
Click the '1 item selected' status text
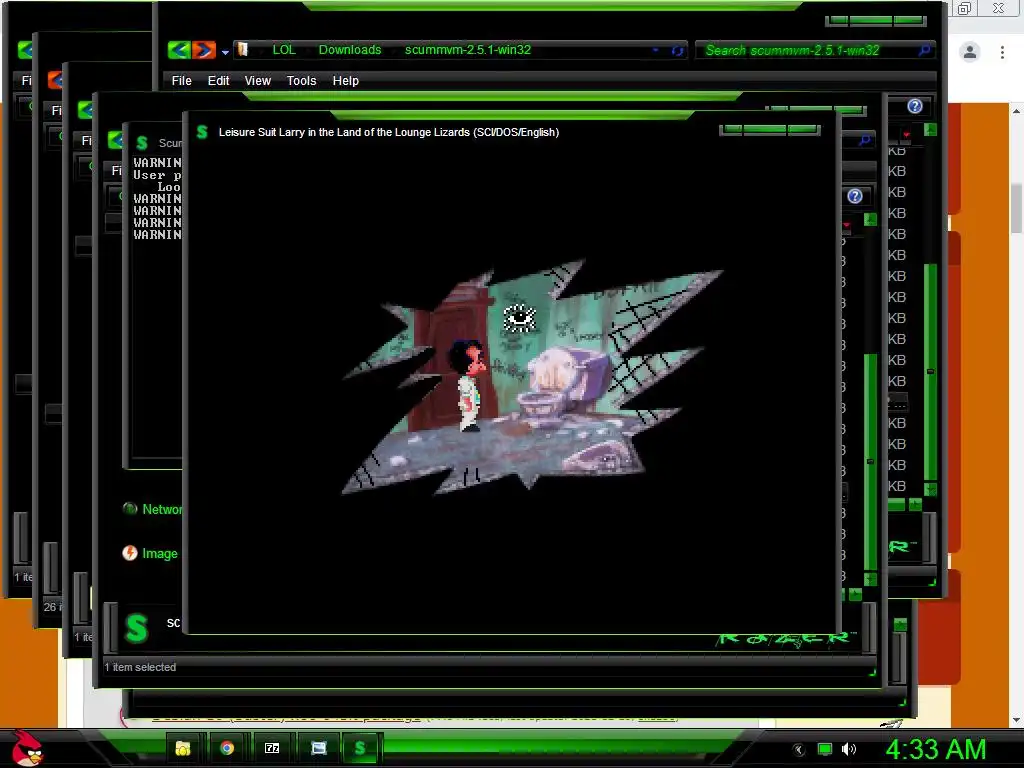pos(140,667)
